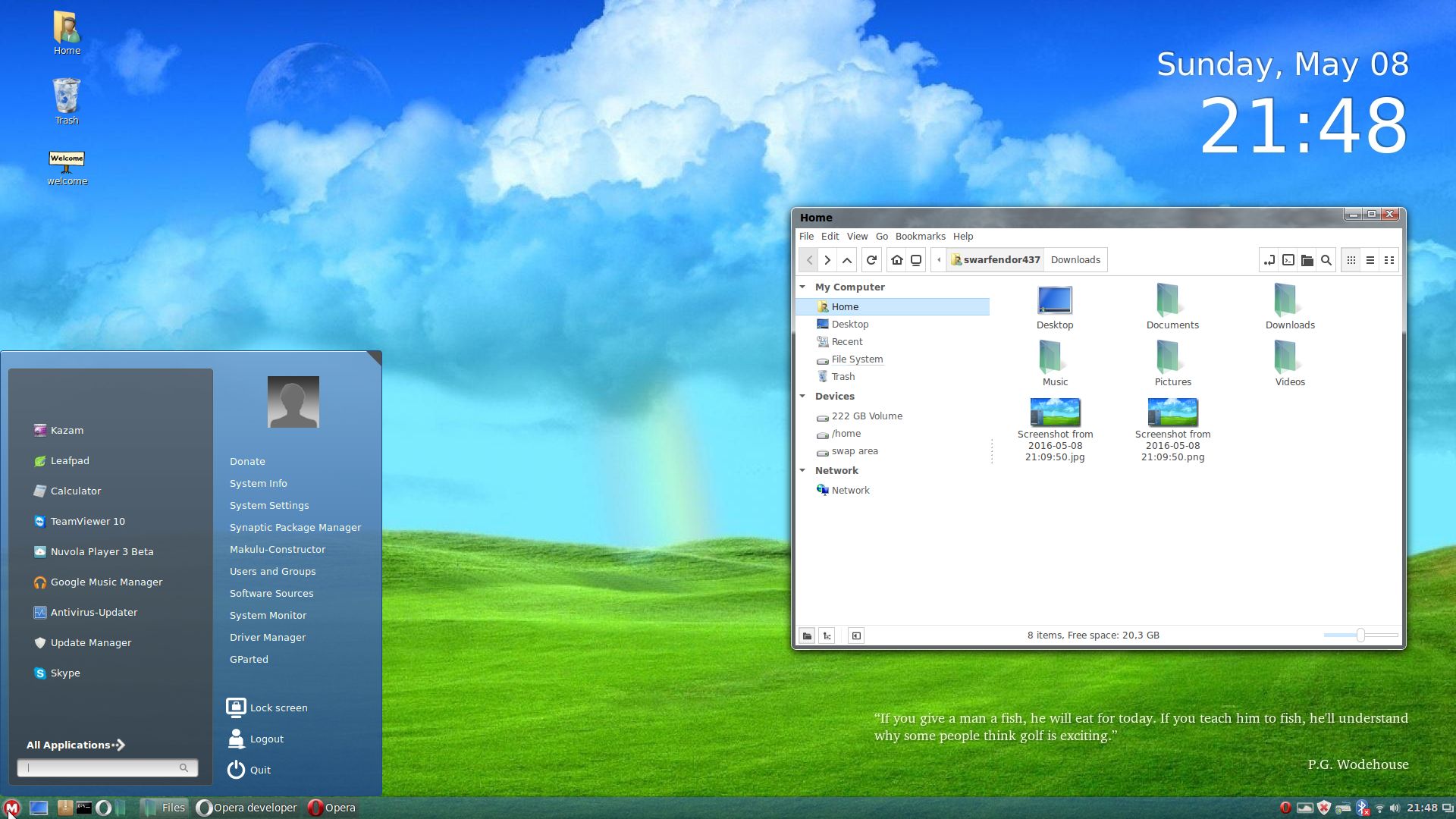Switch to compact view
1456x819 pixels.
click(1389, 260)
